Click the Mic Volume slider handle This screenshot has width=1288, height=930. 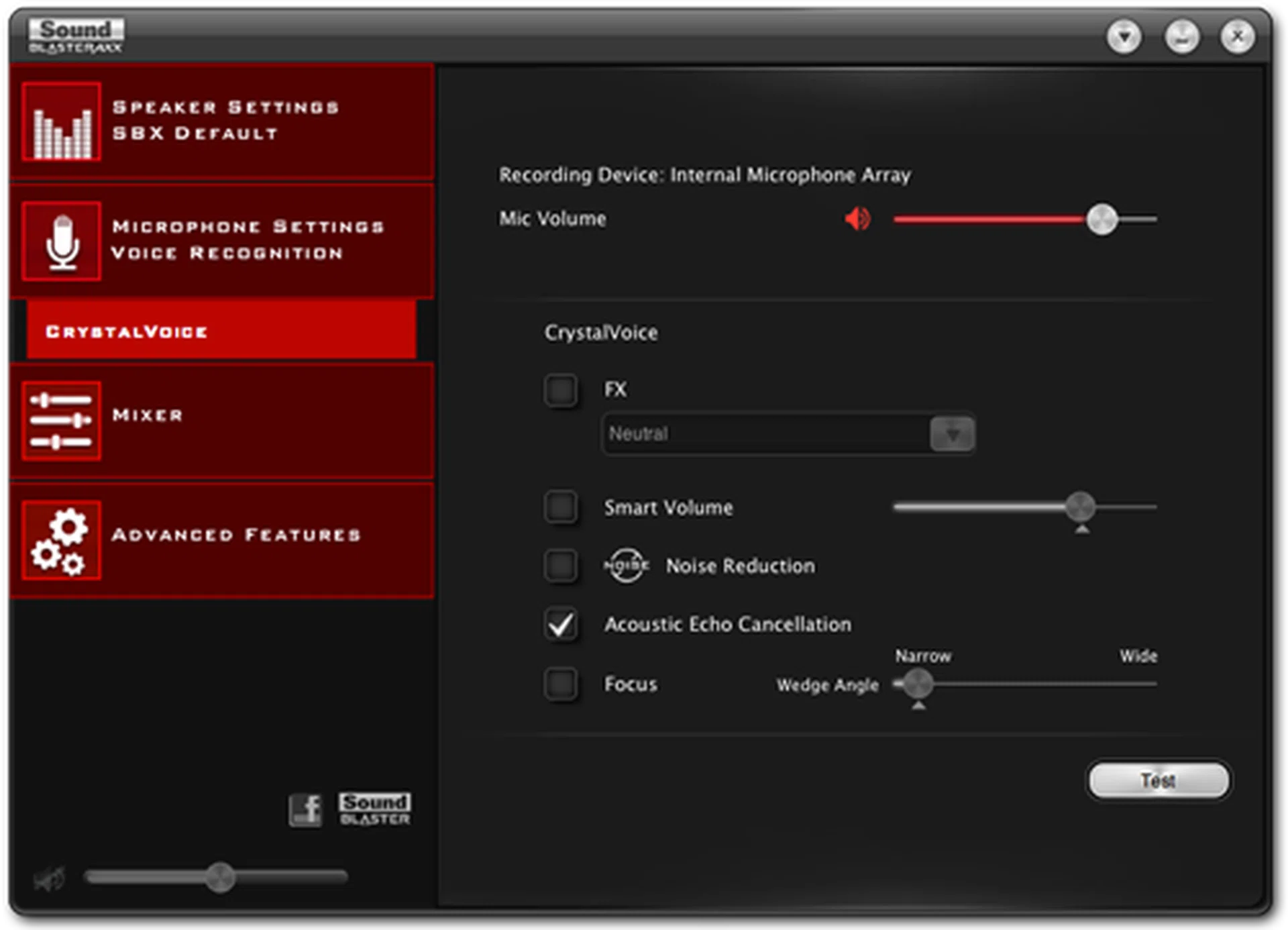(1102, 219)
